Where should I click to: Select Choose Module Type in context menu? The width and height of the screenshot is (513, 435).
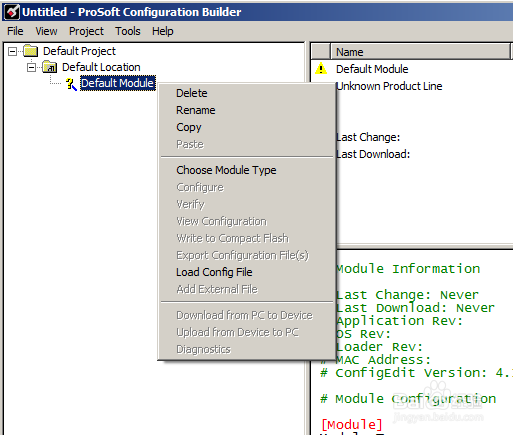pos(226,170)
